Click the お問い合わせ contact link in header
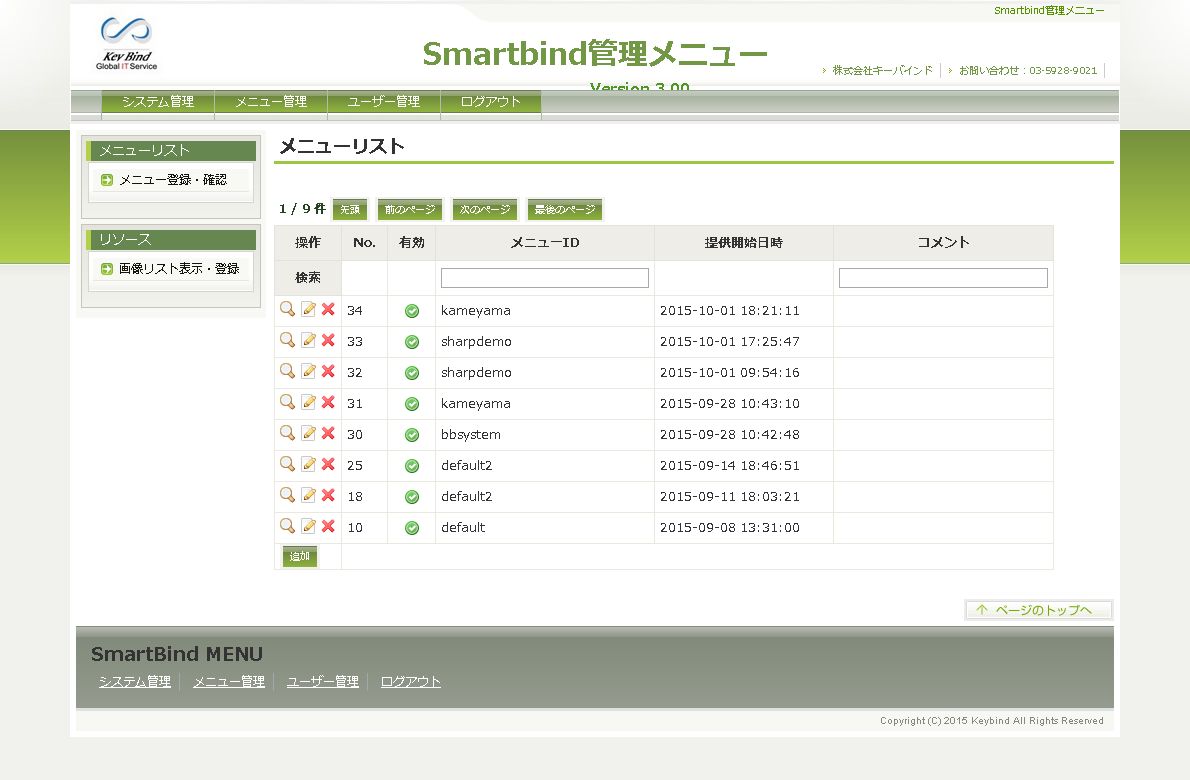 tap(1028, 71)
